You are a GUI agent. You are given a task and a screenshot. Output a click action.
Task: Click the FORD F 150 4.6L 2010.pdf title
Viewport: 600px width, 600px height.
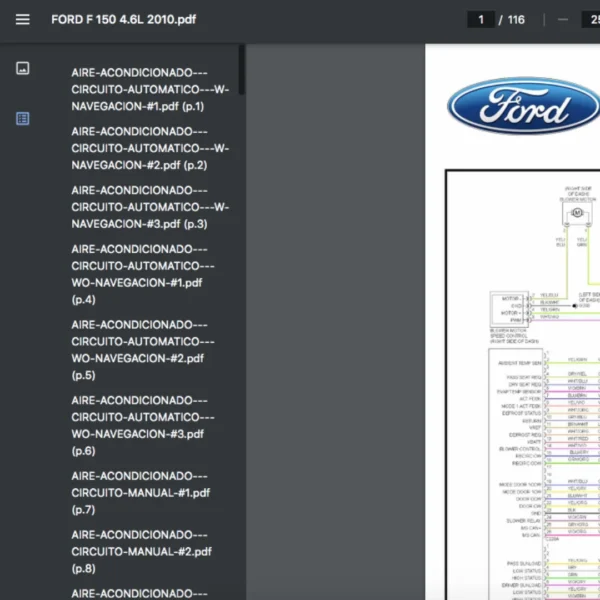tap(123, 20)
